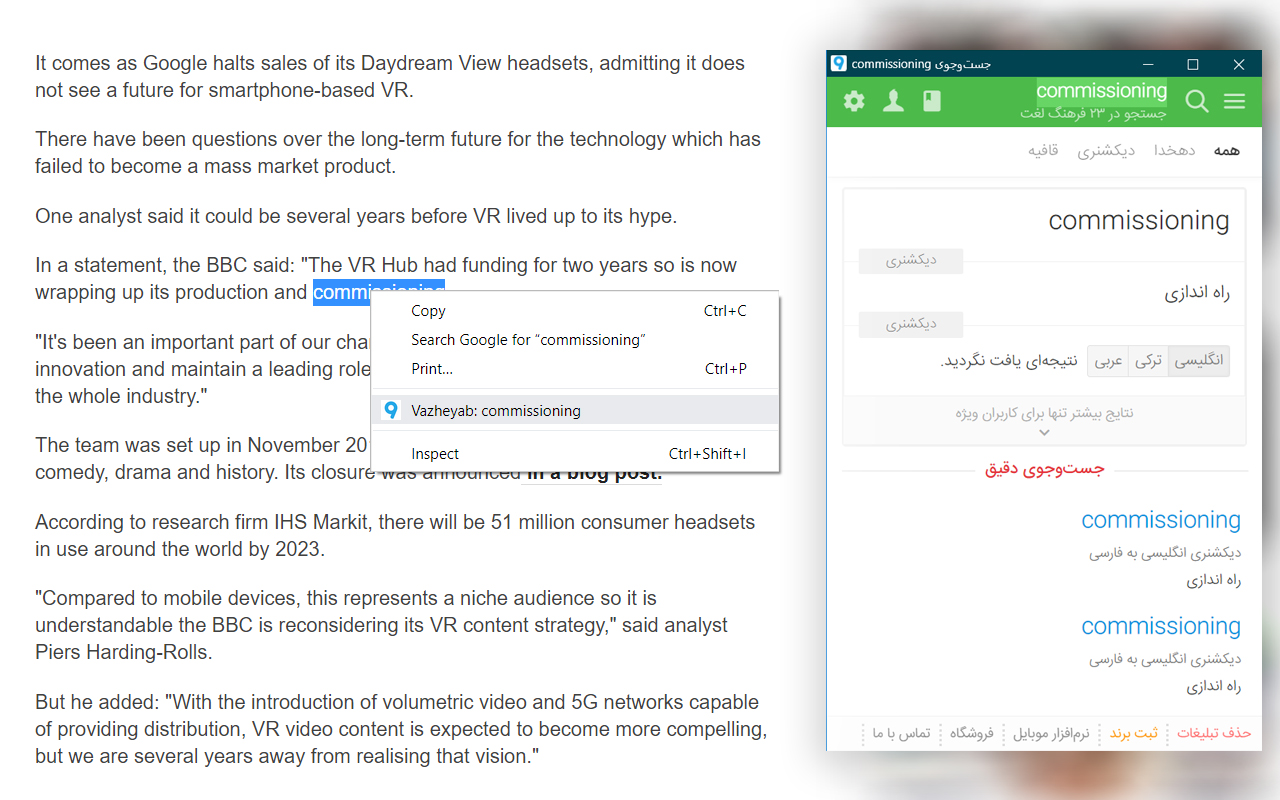Screen dimensions: 1280x800
Task: Select the ترکی language toggle button
Action: (x=1149, y=361)
